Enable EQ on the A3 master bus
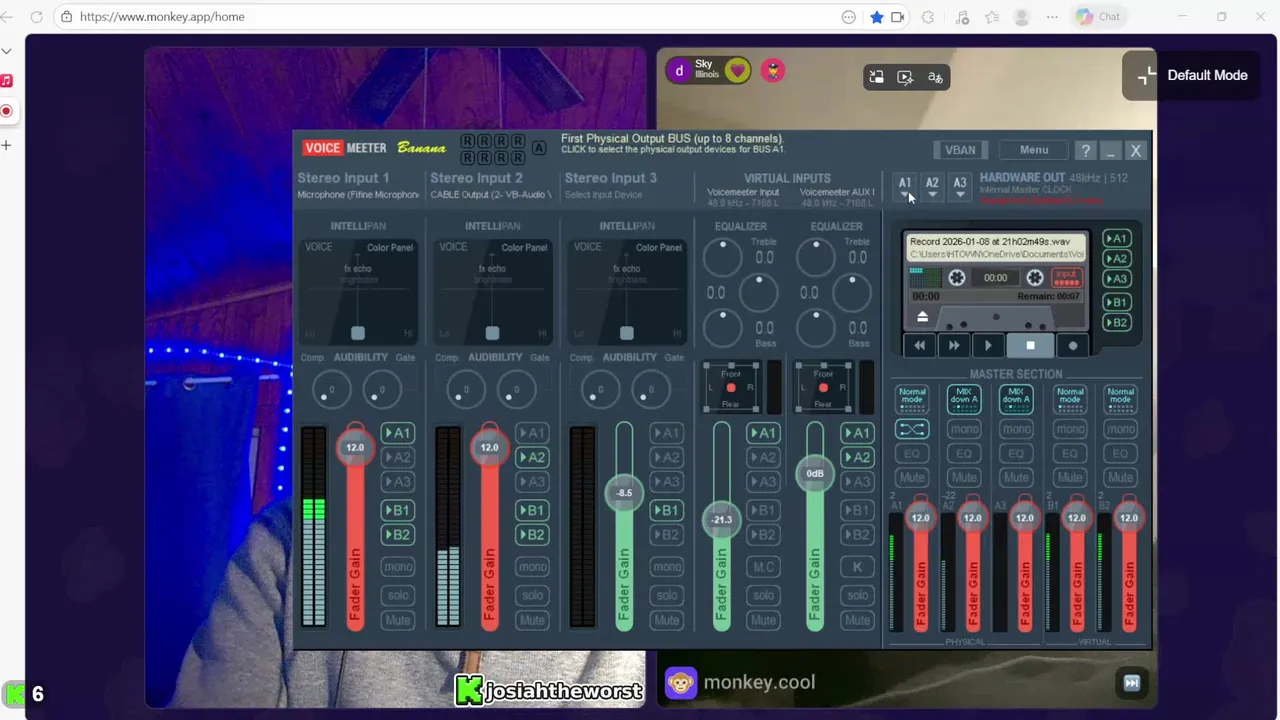The width and height of the screenshot is (1280, 720). click(x=1016, y=453)
